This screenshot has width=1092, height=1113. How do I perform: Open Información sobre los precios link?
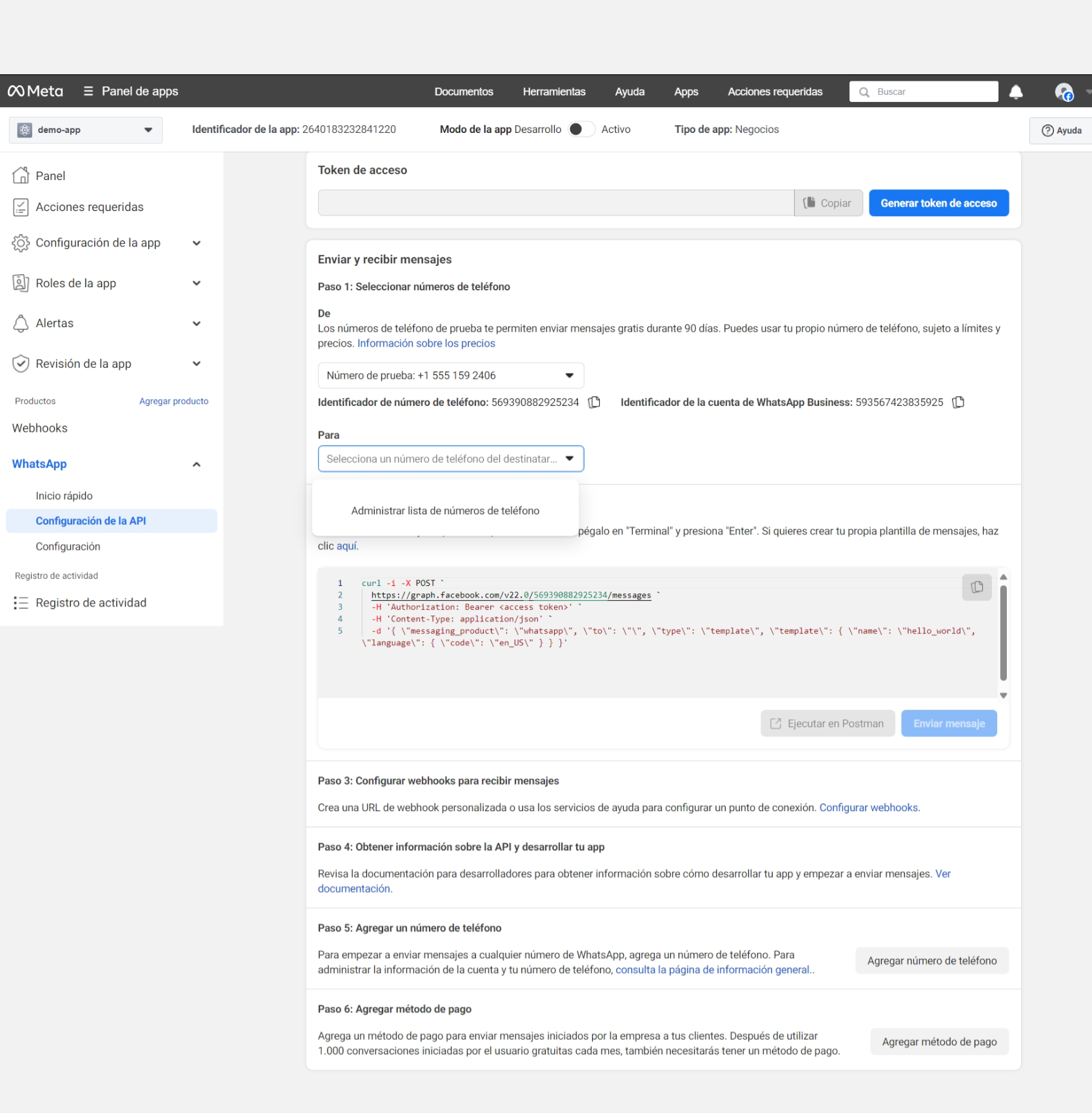tap(426, 343)
